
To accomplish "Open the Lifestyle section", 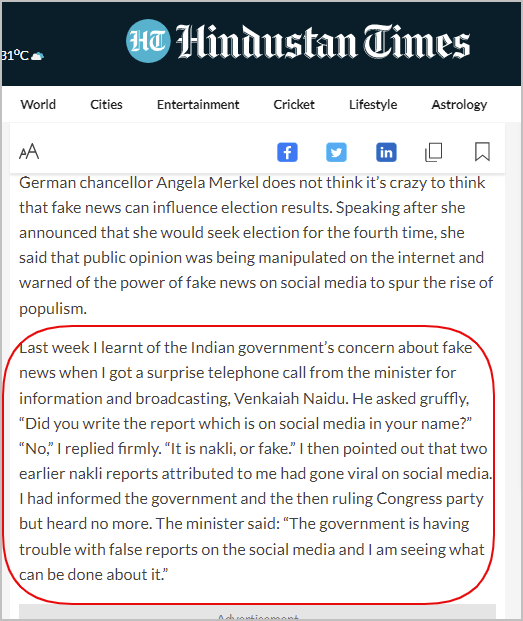I will click(373, 105).
